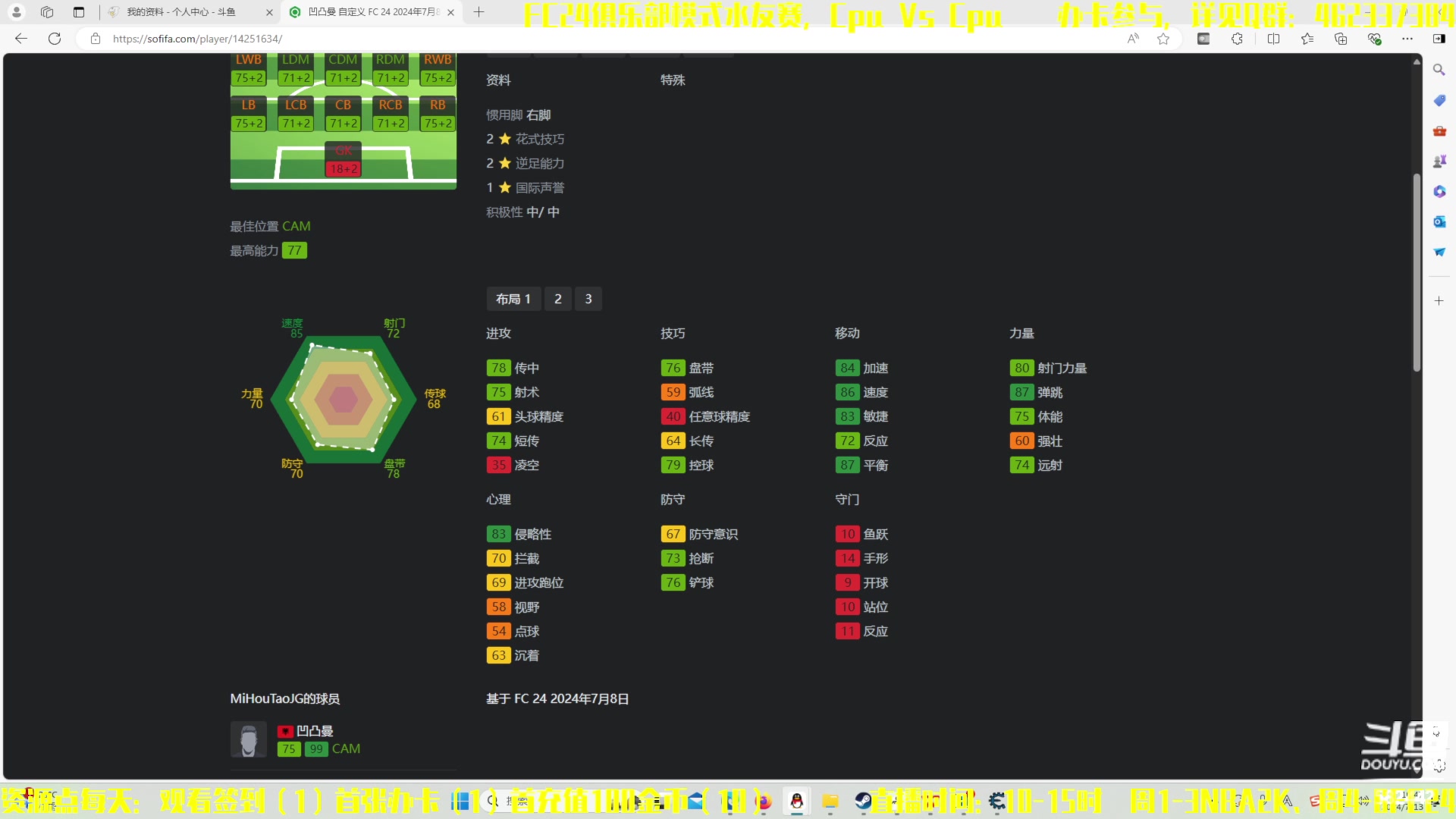Go back to the previous page
Screen dimensions: 1456x819
tap(21, 39)
